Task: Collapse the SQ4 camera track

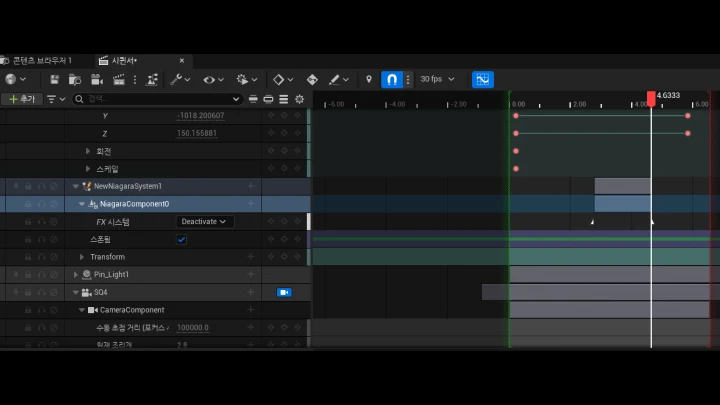Action: pyautogui.click(x=76, y=292)
